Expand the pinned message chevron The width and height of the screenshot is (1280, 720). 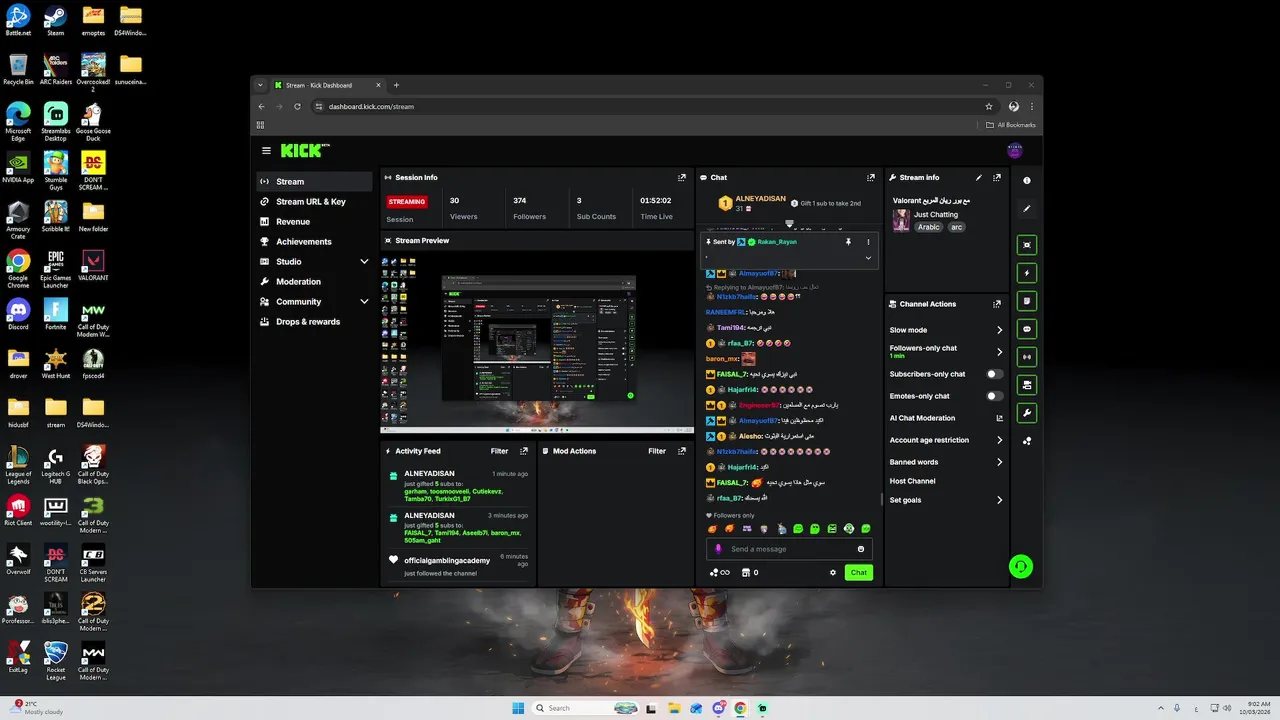tap(868, 258)
